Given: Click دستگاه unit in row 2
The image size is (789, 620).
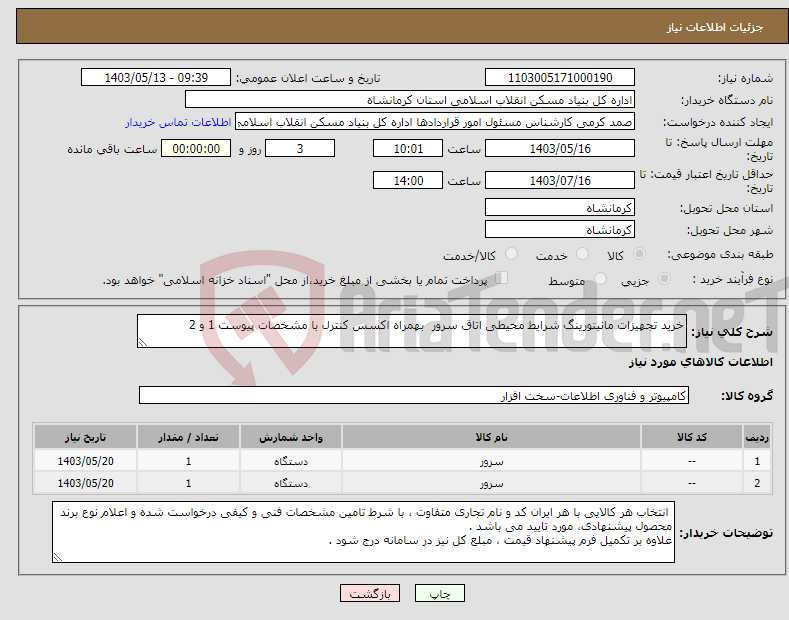Looking at the screenshot, I should (291, 483).
